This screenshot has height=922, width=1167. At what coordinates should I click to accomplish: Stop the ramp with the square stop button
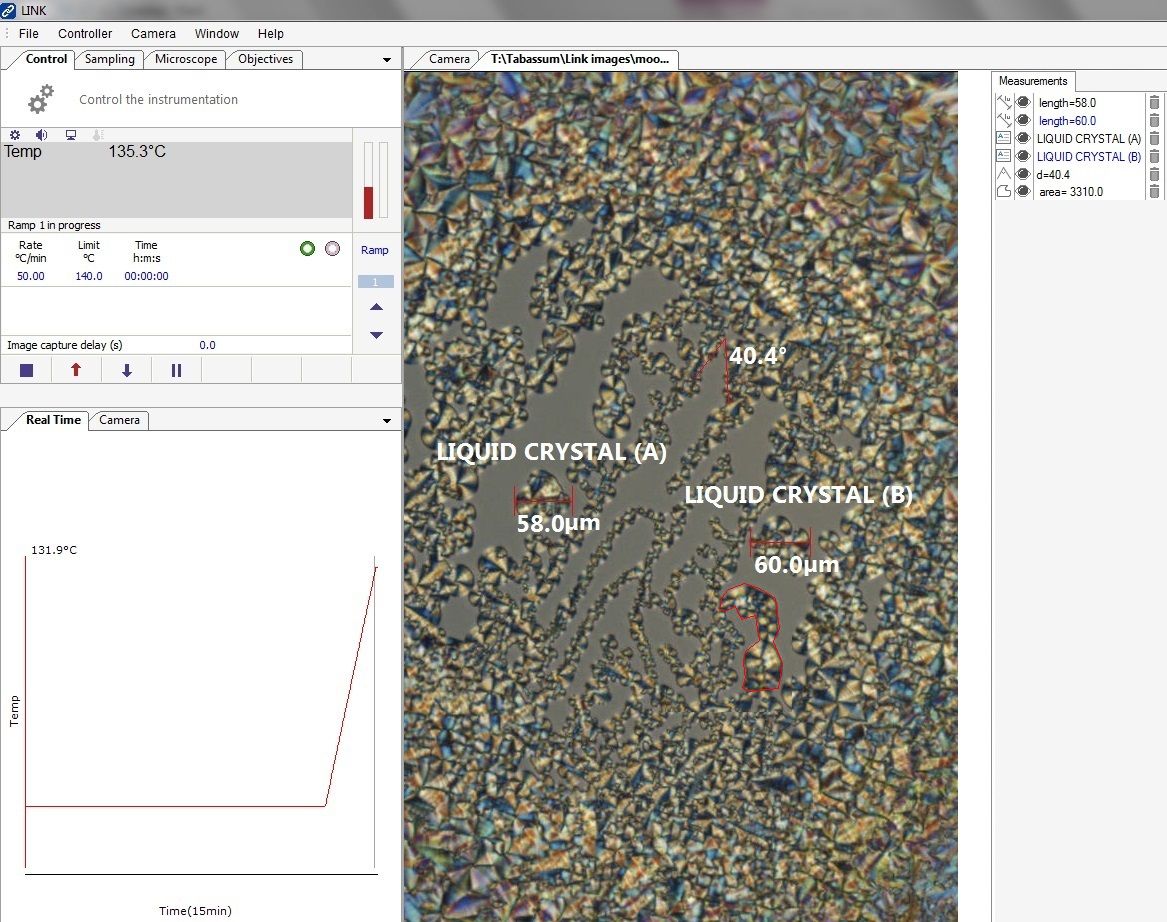pos(26,370)
